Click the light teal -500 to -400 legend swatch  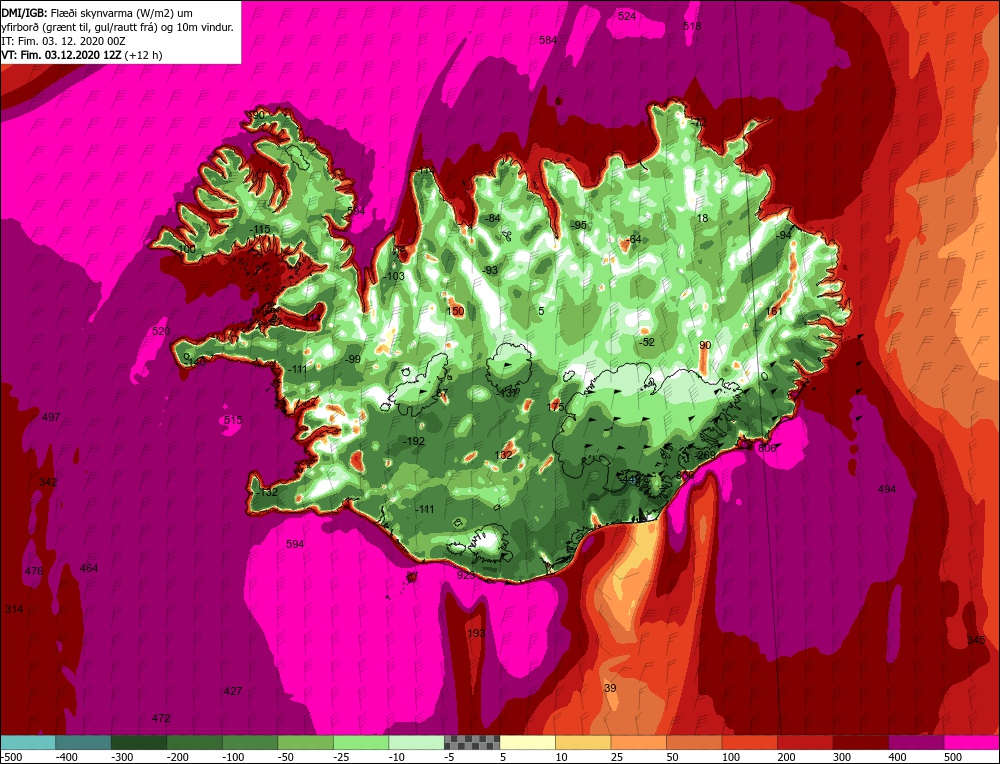tap(28, 742)
